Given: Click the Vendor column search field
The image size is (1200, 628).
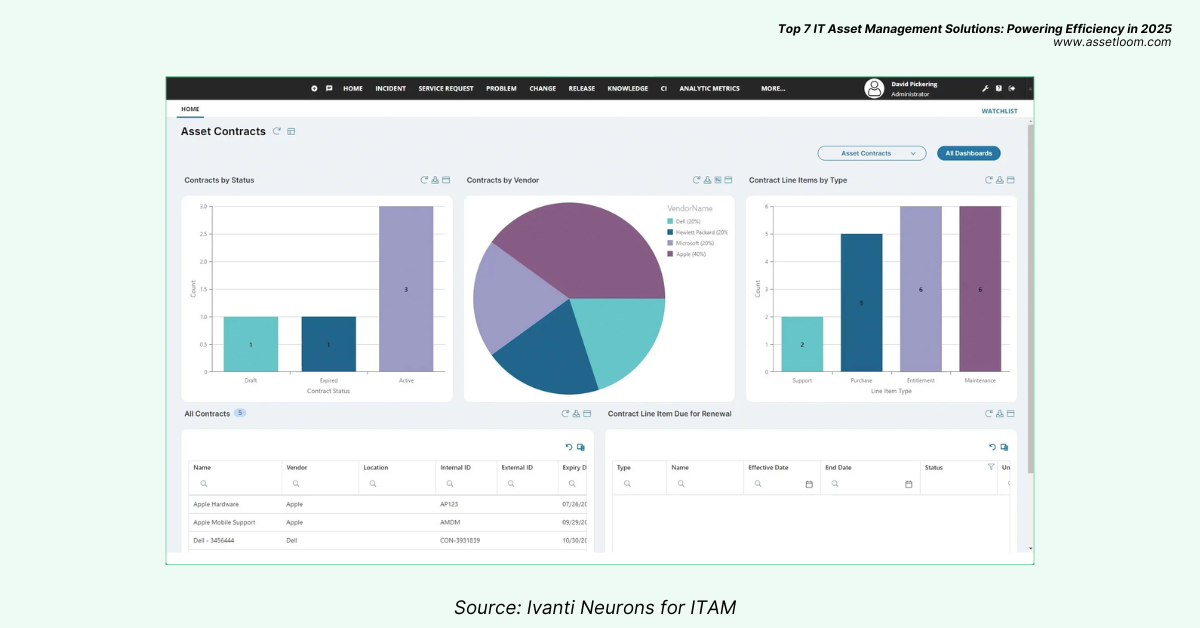Looking at the screenshot, I should [x=320, y=484].
